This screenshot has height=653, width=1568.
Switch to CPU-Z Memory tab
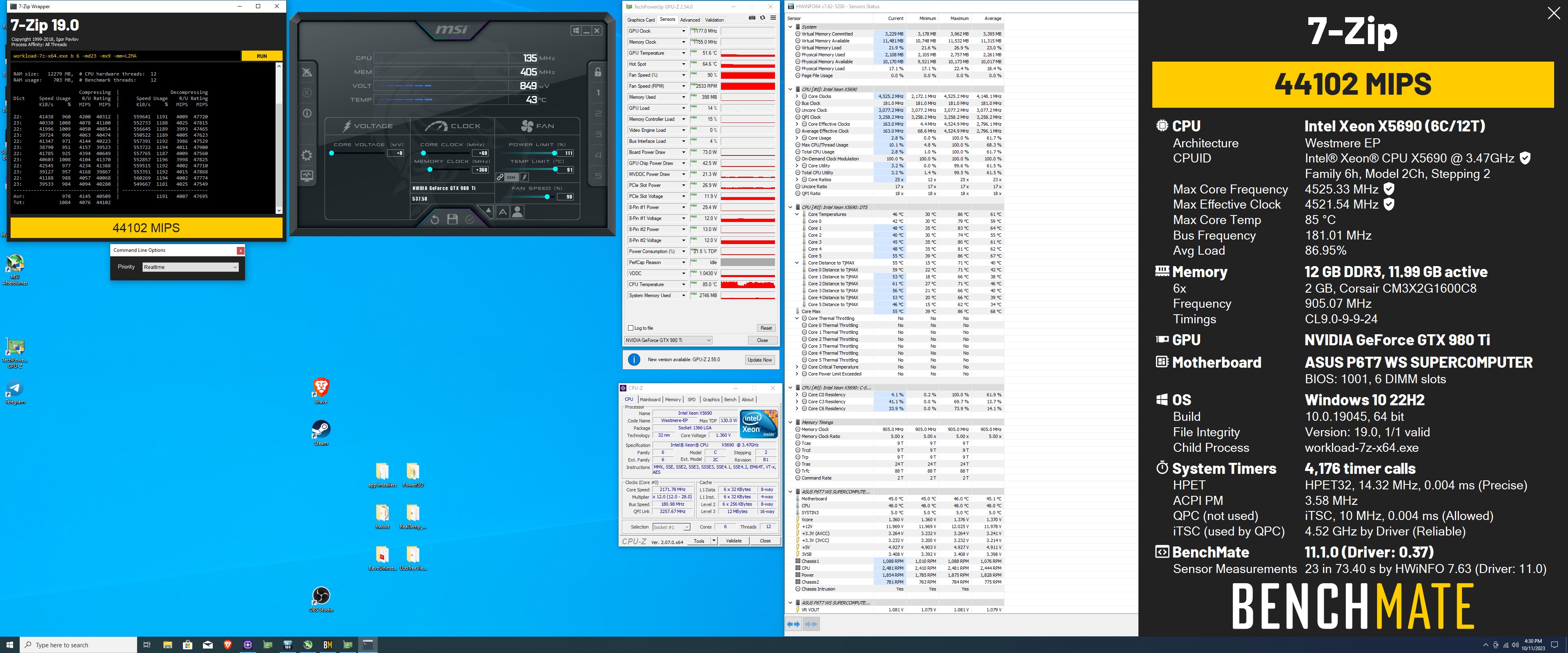673,400
